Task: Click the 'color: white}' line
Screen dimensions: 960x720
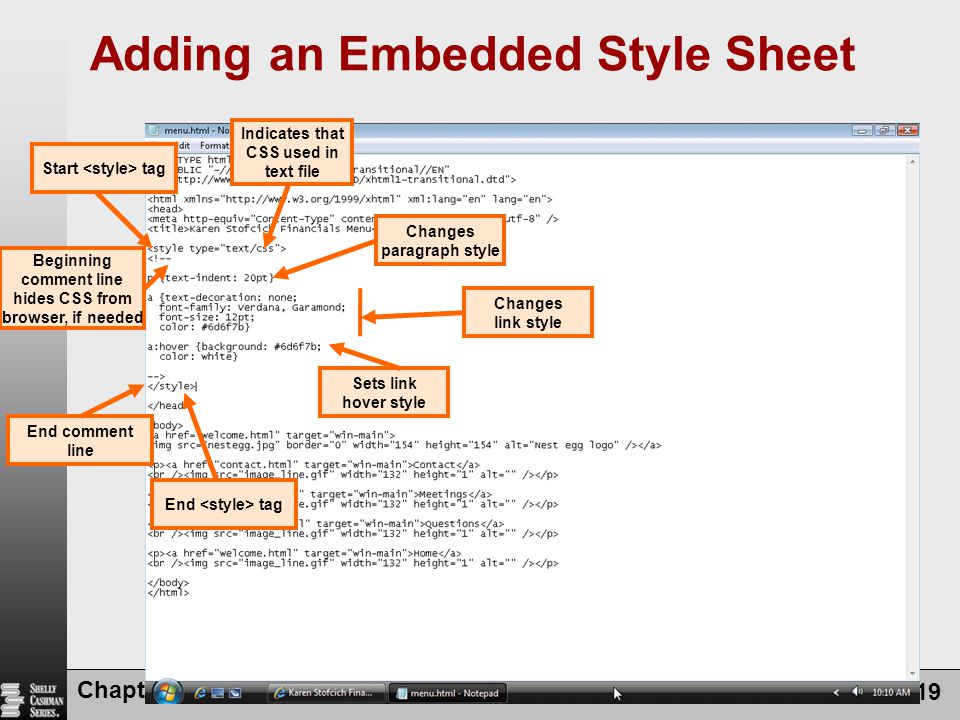Action: click(198, 356)
